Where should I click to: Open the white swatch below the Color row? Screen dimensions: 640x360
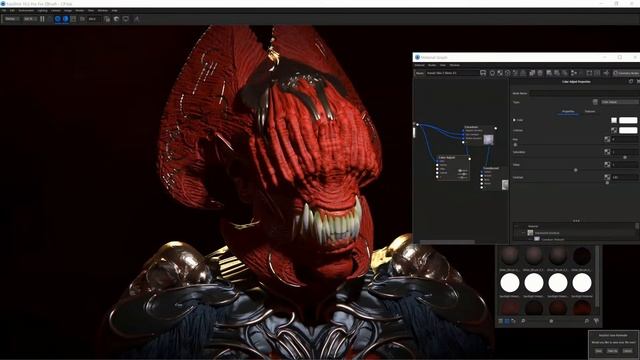tap(628, 130)
